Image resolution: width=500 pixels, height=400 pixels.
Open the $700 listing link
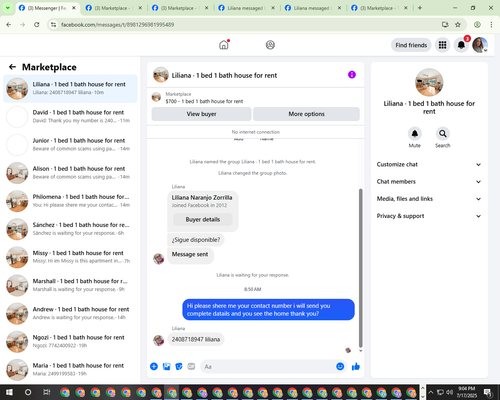[204, 101]
